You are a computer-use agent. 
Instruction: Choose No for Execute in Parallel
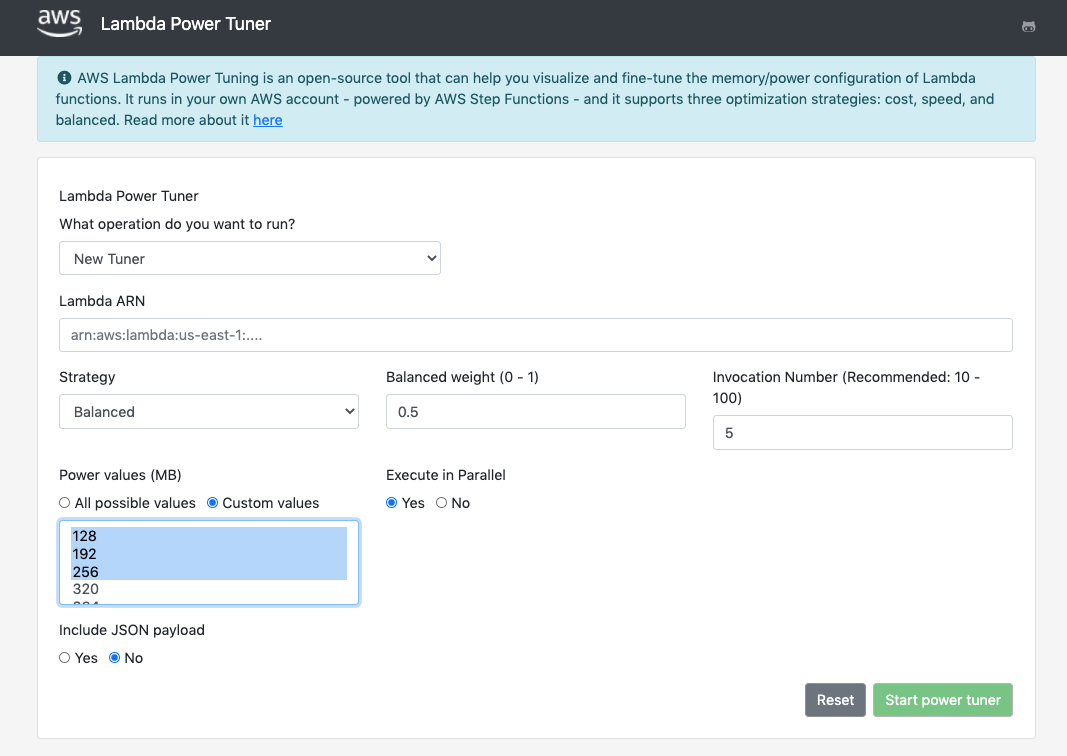(x=442, y=503)
